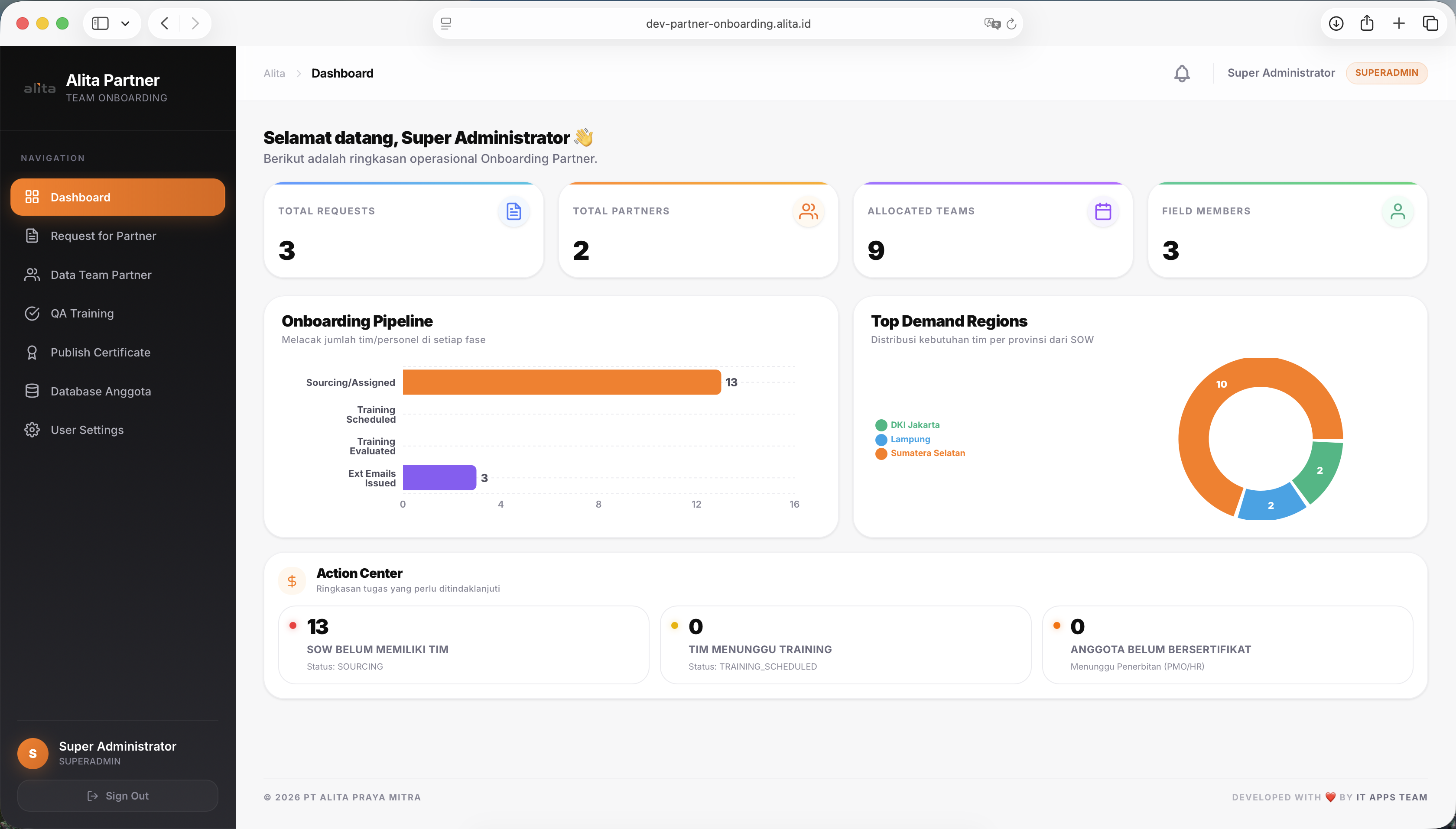Open the notifications bell
The width and height of the screenshot is (1456, 829).
(x=1182, y=74)
